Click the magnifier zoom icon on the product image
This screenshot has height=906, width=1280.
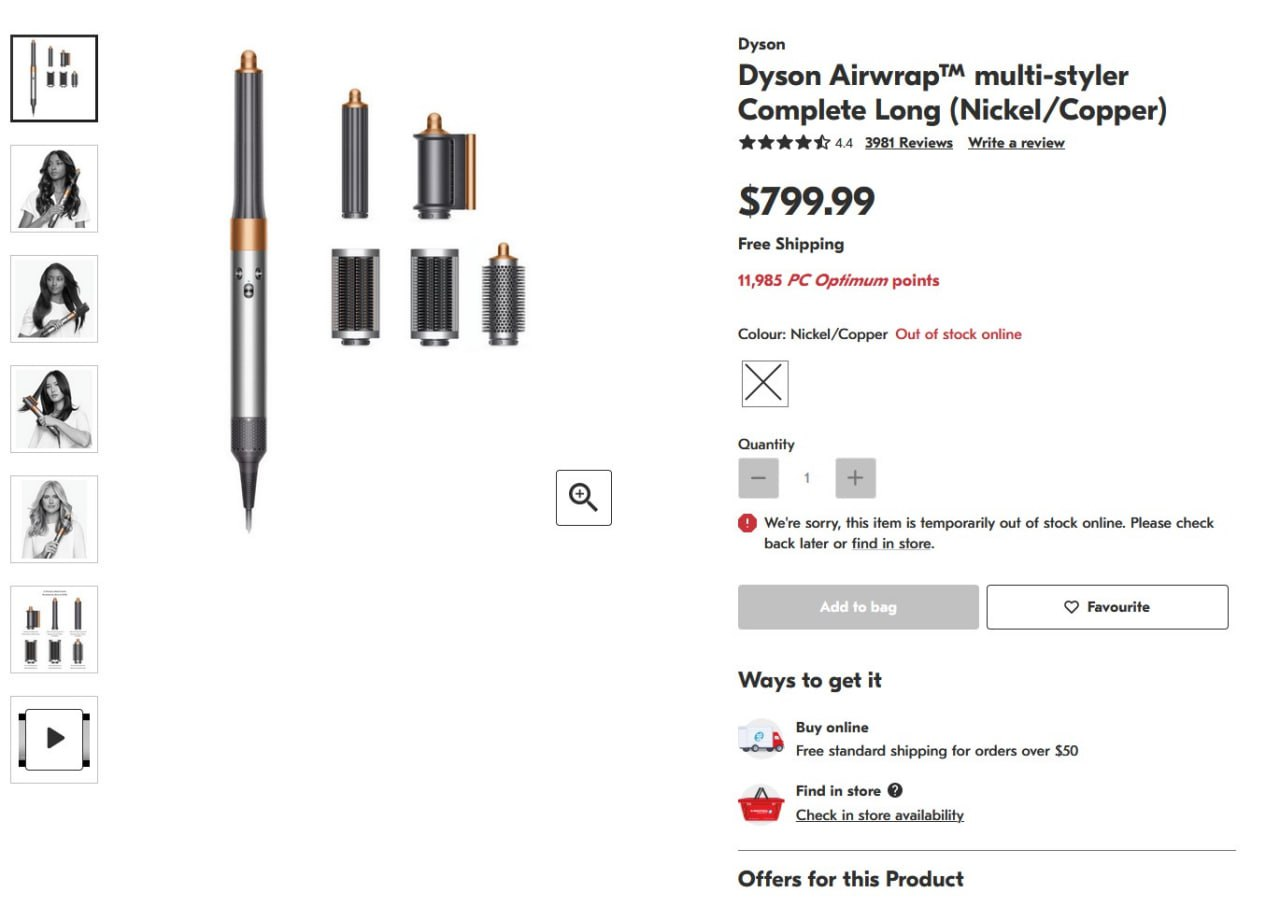pos(583,497)
